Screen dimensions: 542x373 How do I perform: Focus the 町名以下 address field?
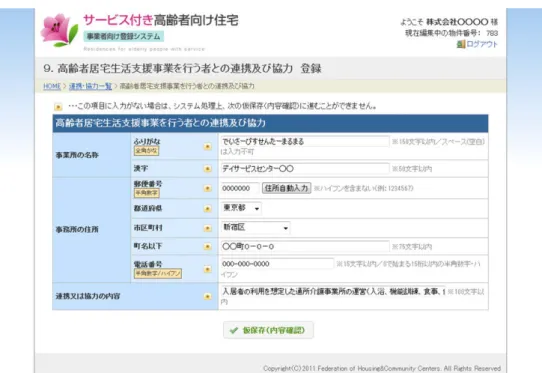coord(305,246)
